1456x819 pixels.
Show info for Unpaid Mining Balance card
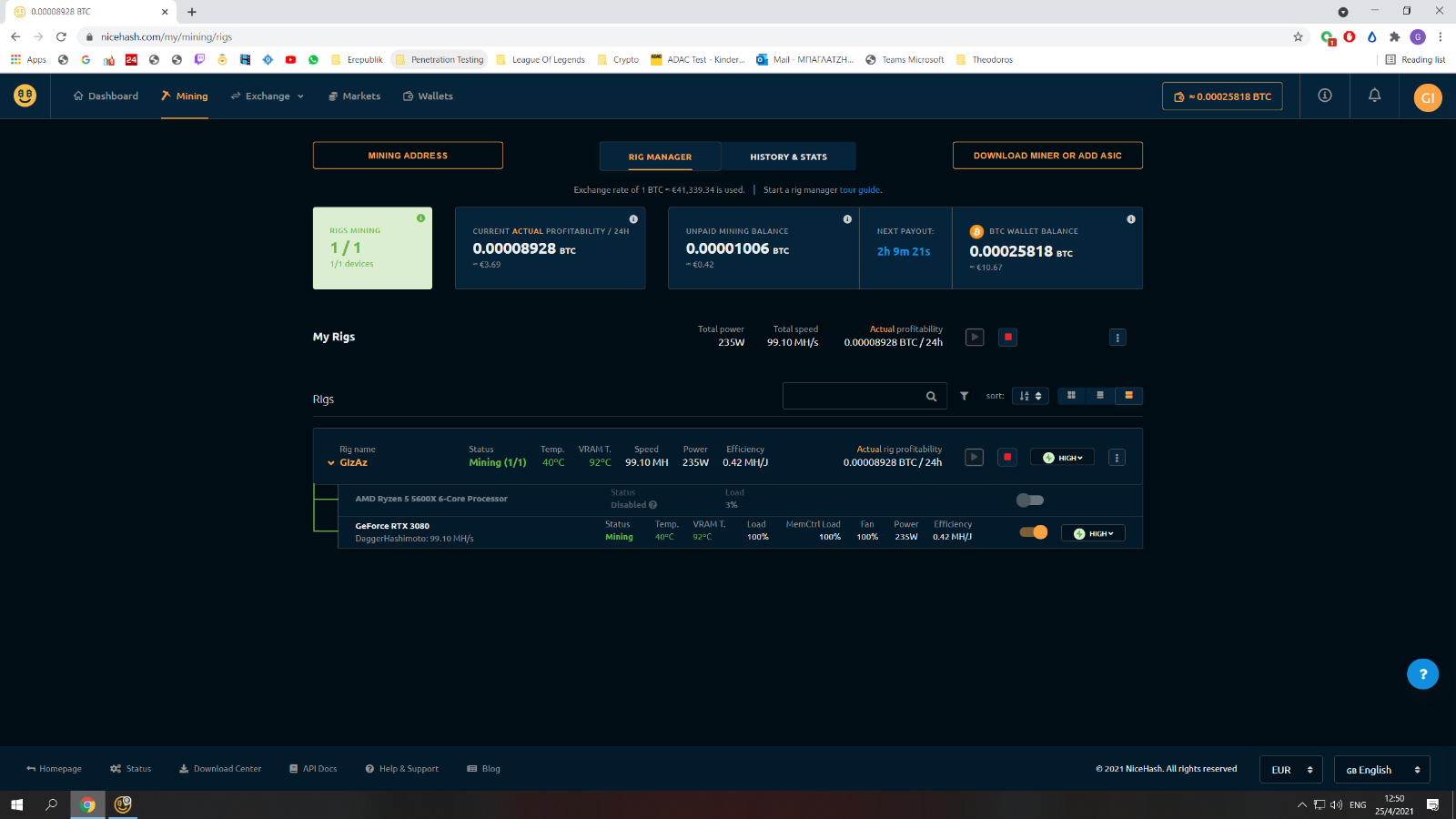(x=847, y=219)
